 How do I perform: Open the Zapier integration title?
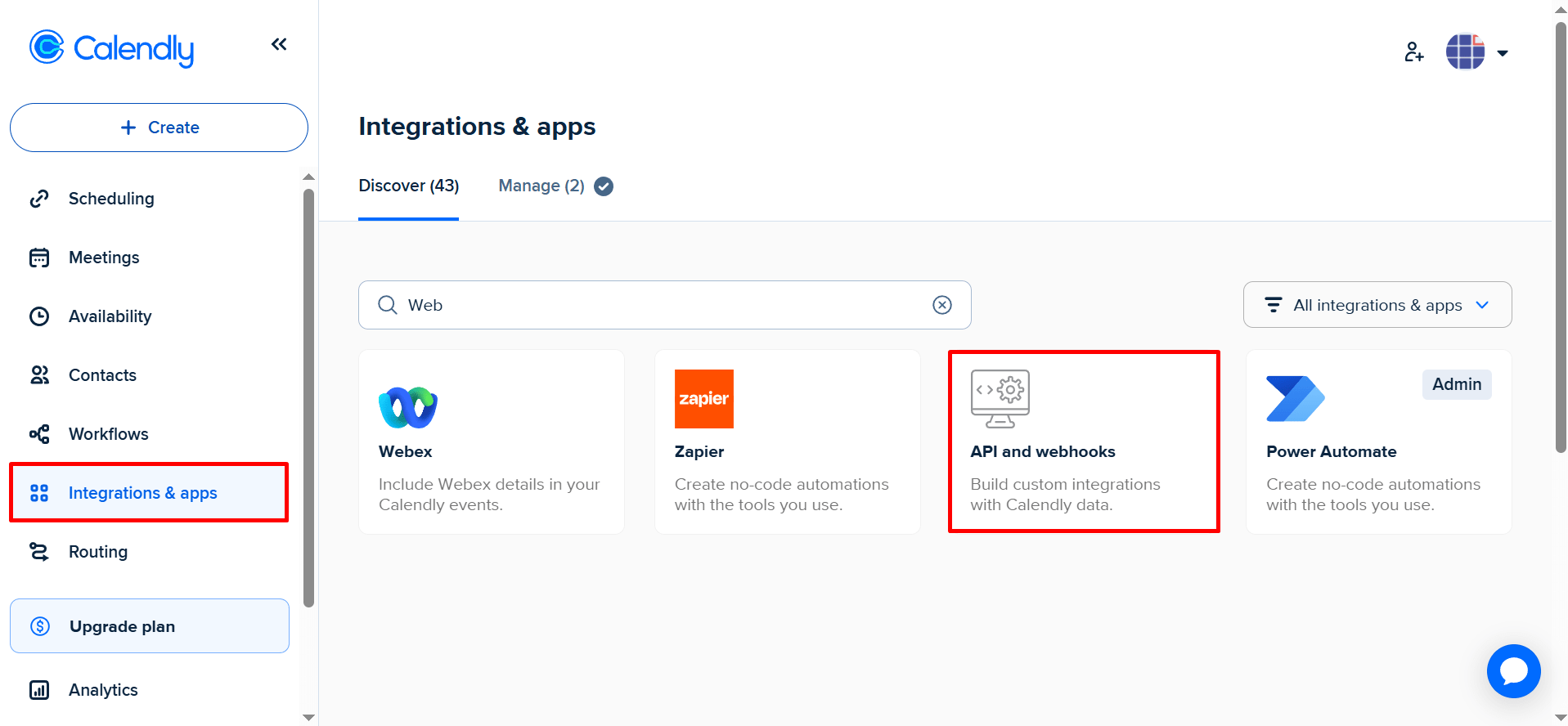point(699,451)
